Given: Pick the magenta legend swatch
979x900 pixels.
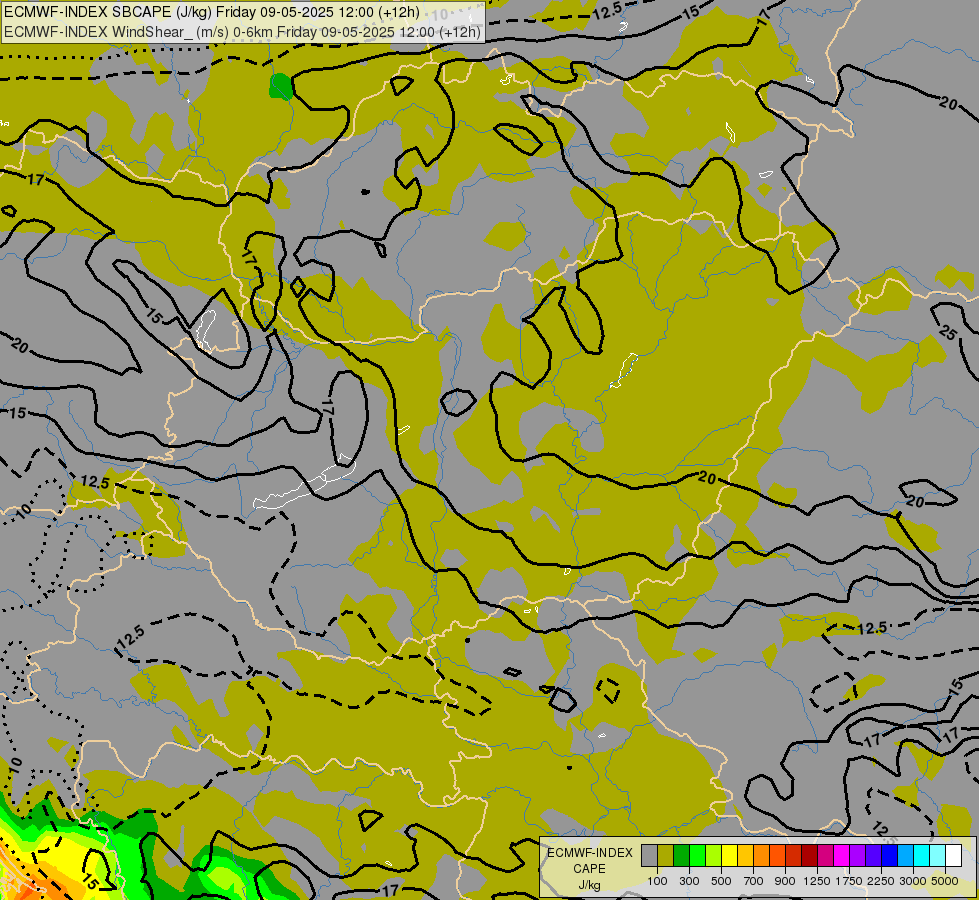Looking at the screenshot, I should click(841, 856).
